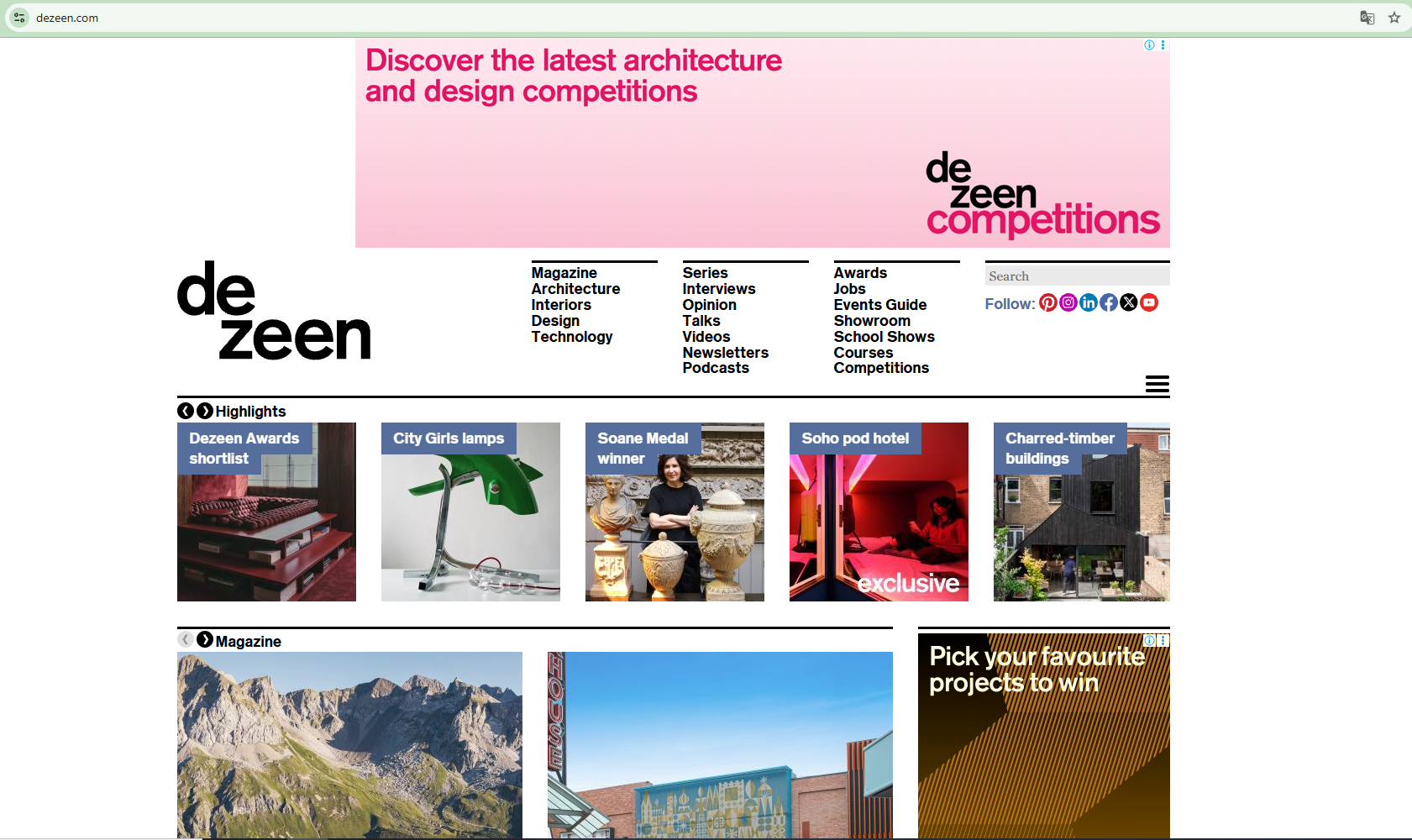Open Dezeen Awards shortlist highlight
Viewport: 1412px width, 840px height.
click(266, 512)
